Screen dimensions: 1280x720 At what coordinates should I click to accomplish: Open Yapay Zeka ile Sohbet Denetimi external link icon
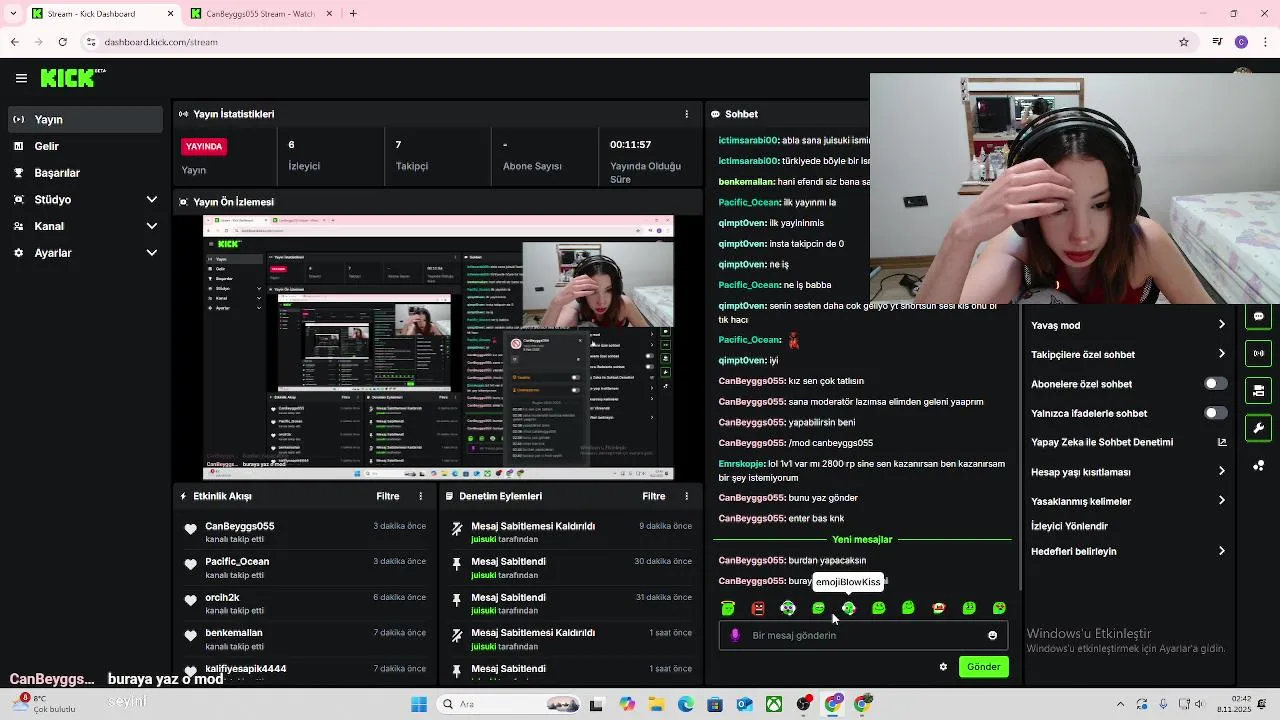pos(1222,442)
